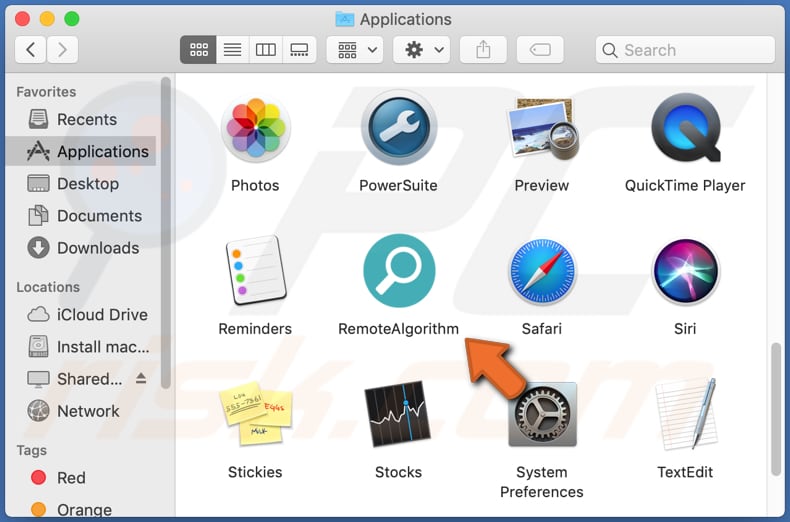Click the Stocks file name label
Screen dimensions: 790x522
point(399,472)
